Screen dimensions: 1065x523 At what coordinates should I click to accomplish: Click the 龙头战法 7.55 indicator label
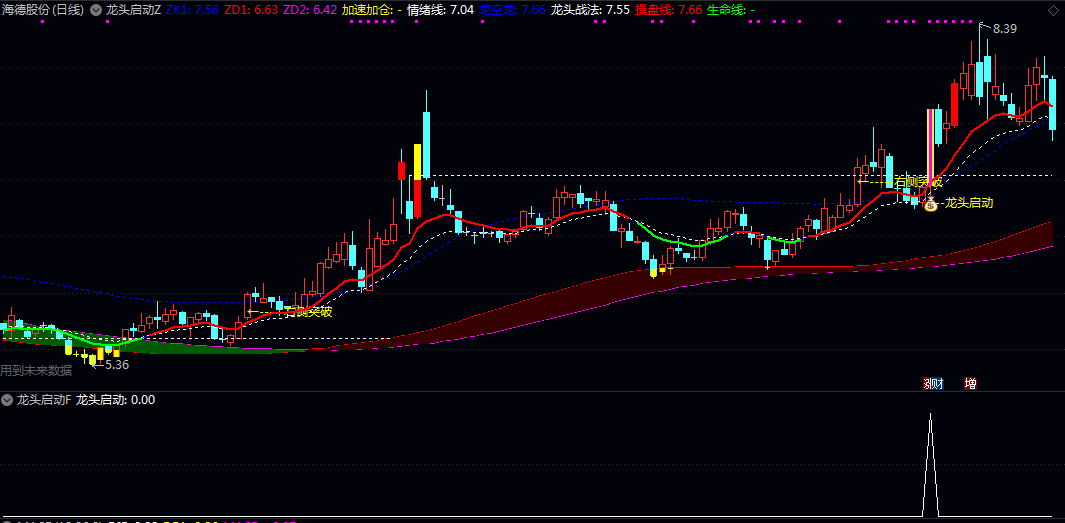590,10
